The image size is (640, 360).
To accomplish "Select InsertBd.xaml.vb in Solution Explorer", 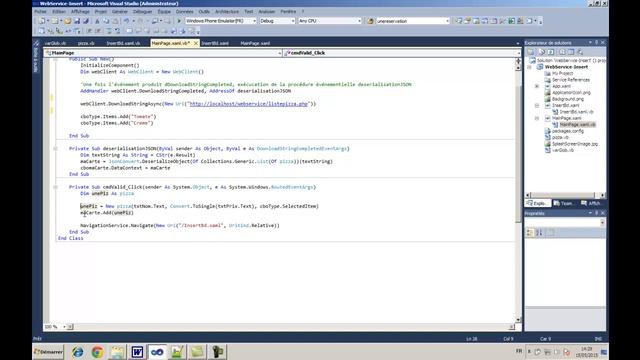I will pyautogui.click(x=576, y=112).
